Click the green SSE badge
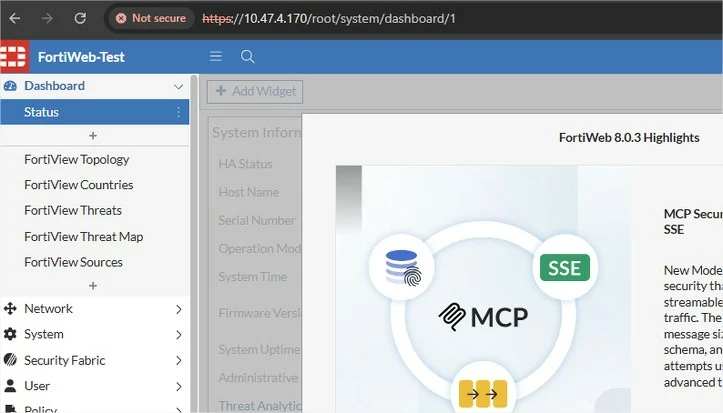Image resolution: width=723 pixels, height=413 pixels. click(x=564, y=268)
